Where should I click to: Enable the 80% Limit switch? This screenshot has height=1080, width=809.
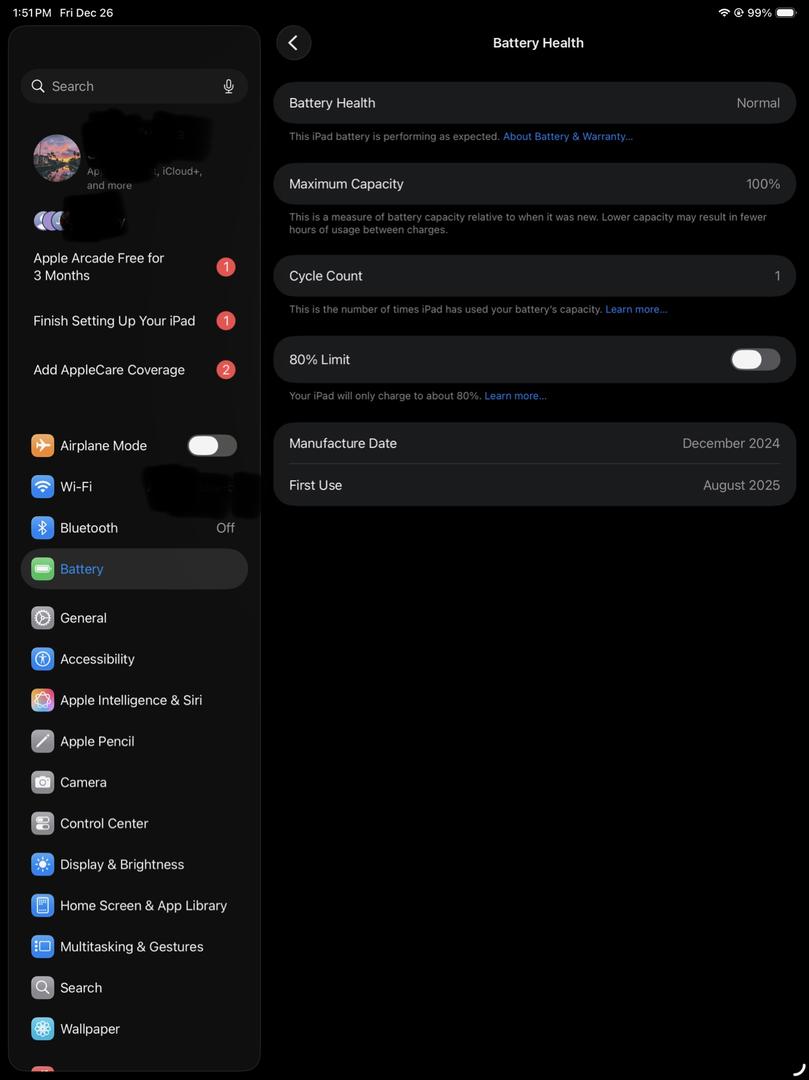(x=755, y=360)
